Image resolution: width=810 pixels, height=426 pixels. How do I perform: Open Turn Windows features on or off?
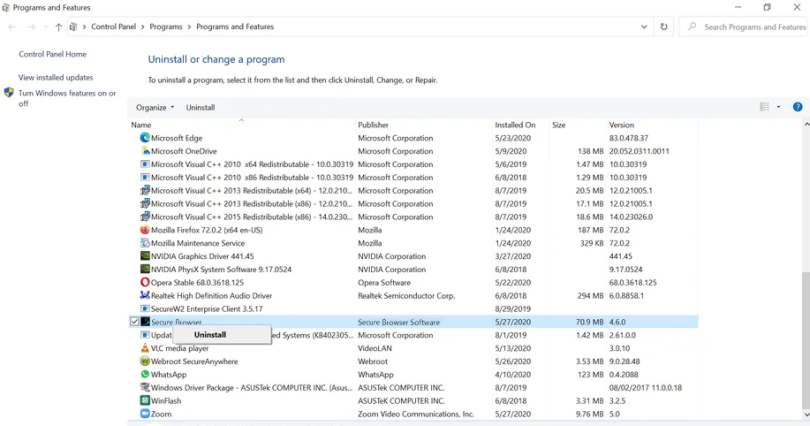pyautogui.click(x=67, y=98)
